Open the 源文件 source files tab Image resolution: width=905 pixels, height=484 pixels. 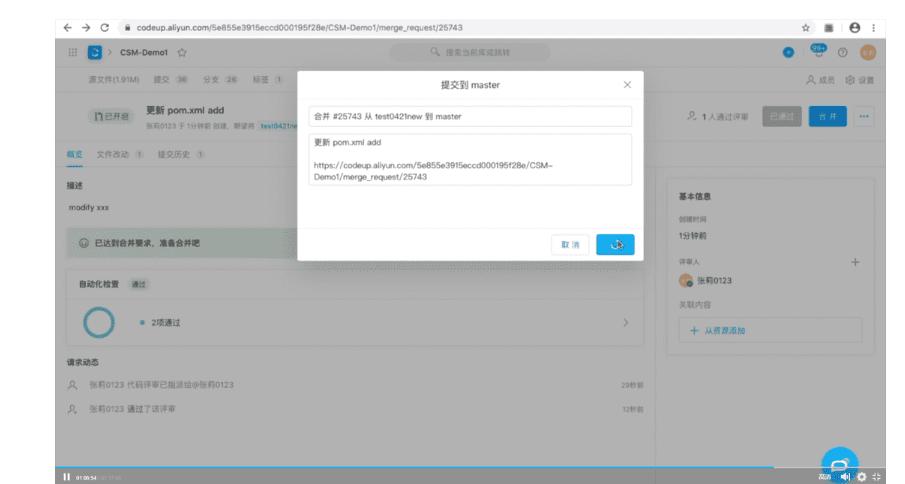[x=114, y=80]
